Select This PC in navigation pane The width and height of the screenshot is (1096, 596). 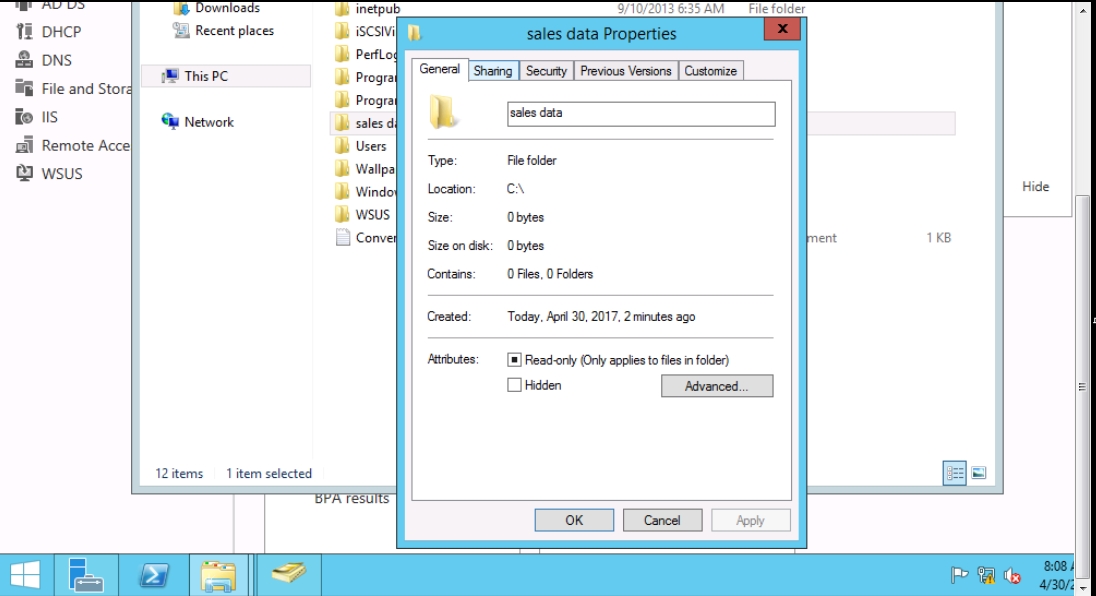coord(205,76)
